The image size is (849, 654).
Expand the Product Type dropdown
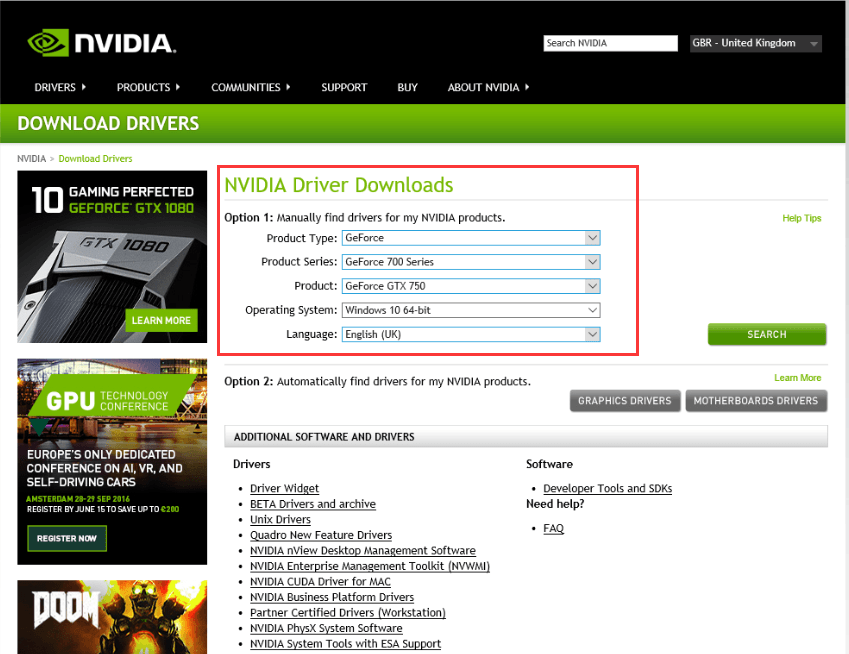click(471, 238)
